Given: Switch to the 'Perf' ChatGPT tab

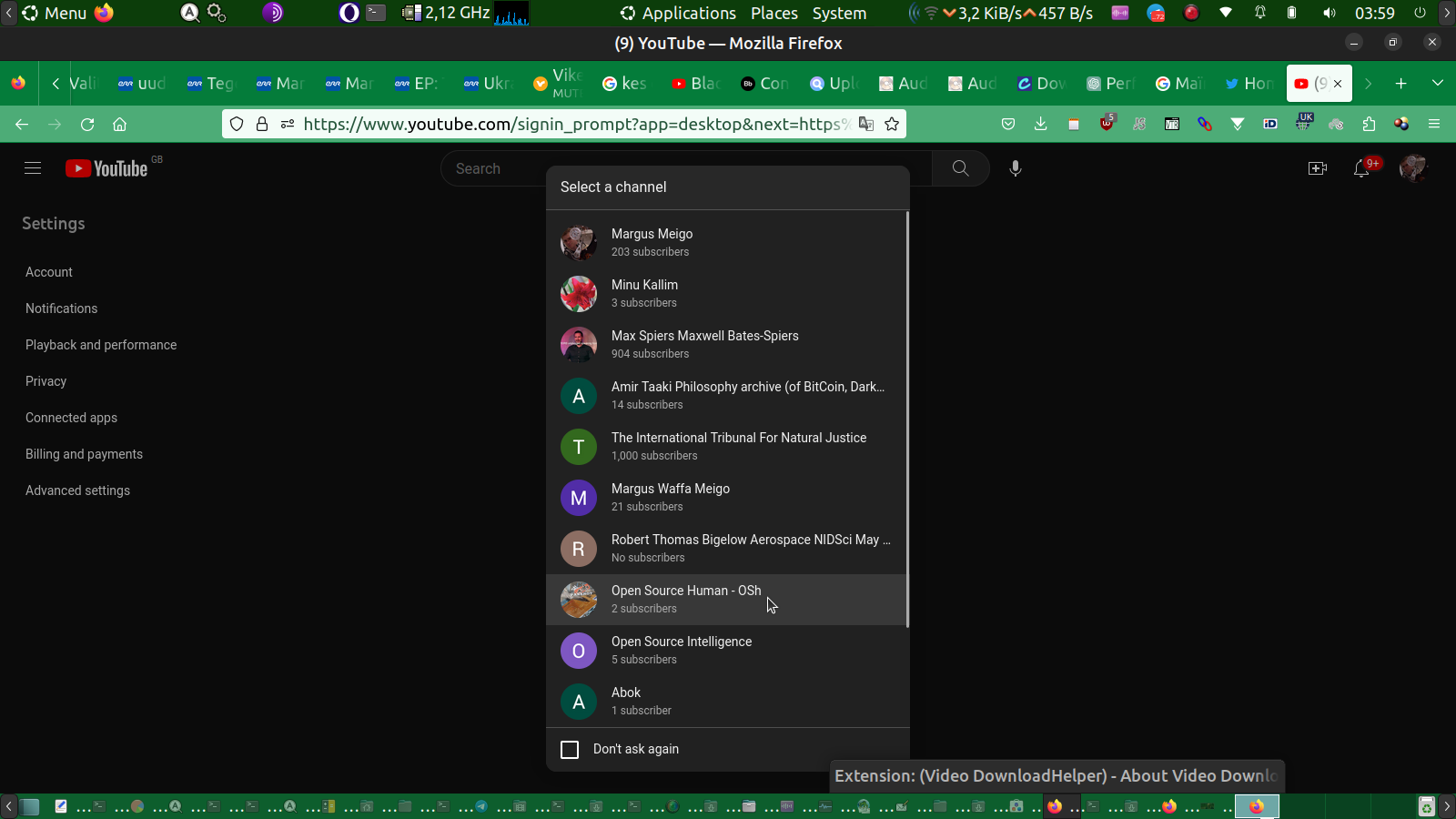Looking at the screenshot, I should point(1109,84).
